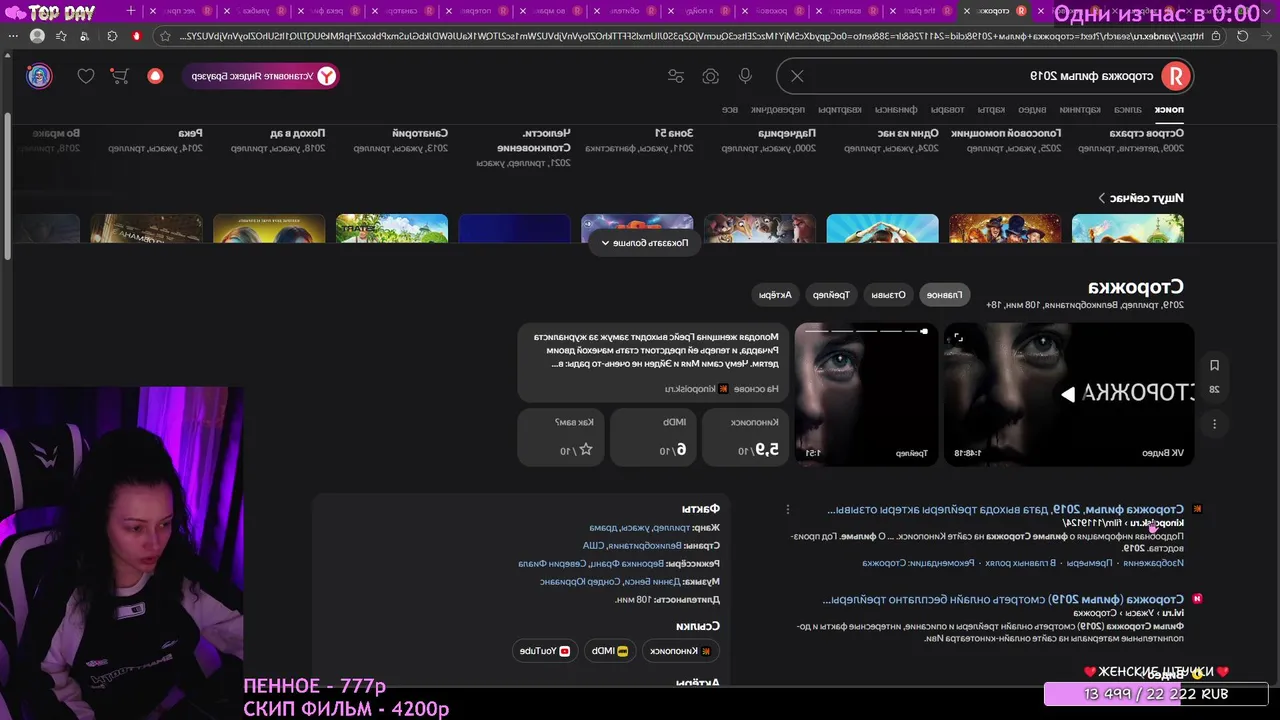
Task: Open the Alice assistant red round icon
Action: tap(155, 76)
